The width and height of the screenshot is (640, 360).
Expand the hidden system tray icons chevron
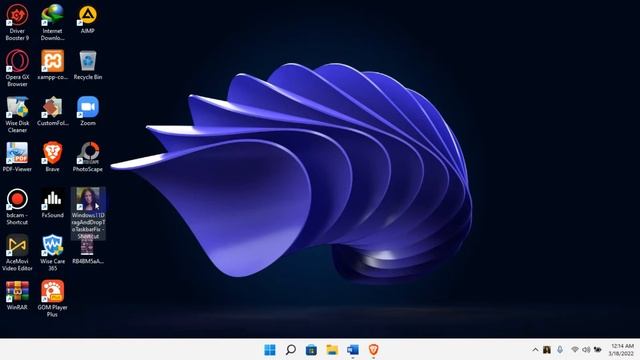click(x=535, y=350)
